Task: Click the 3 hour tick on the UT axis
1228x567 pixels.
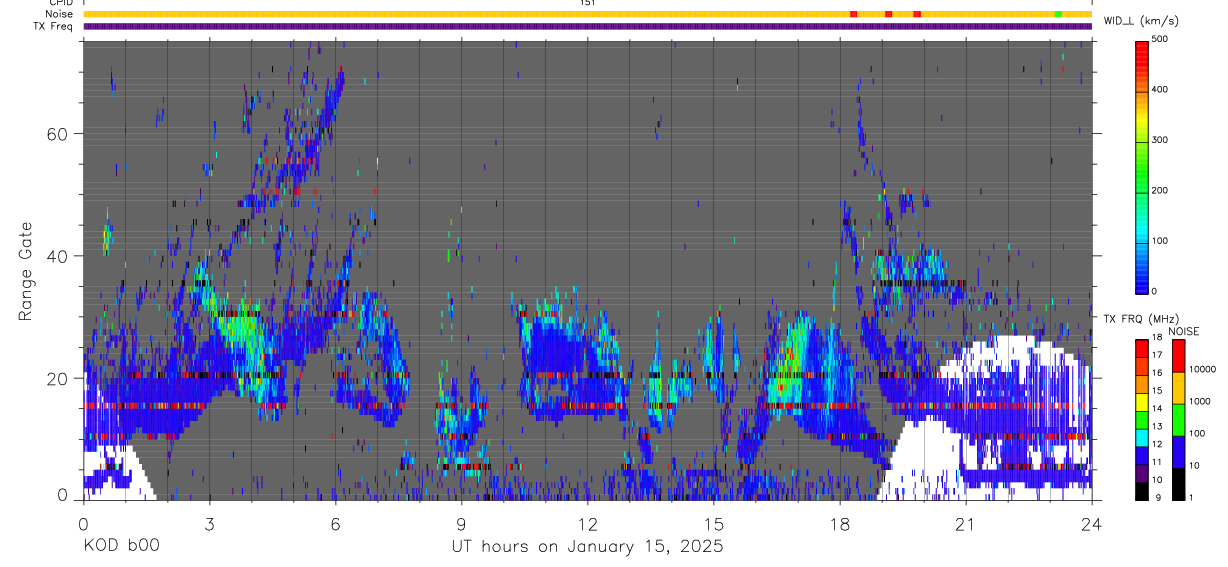Action: point(209,523)
